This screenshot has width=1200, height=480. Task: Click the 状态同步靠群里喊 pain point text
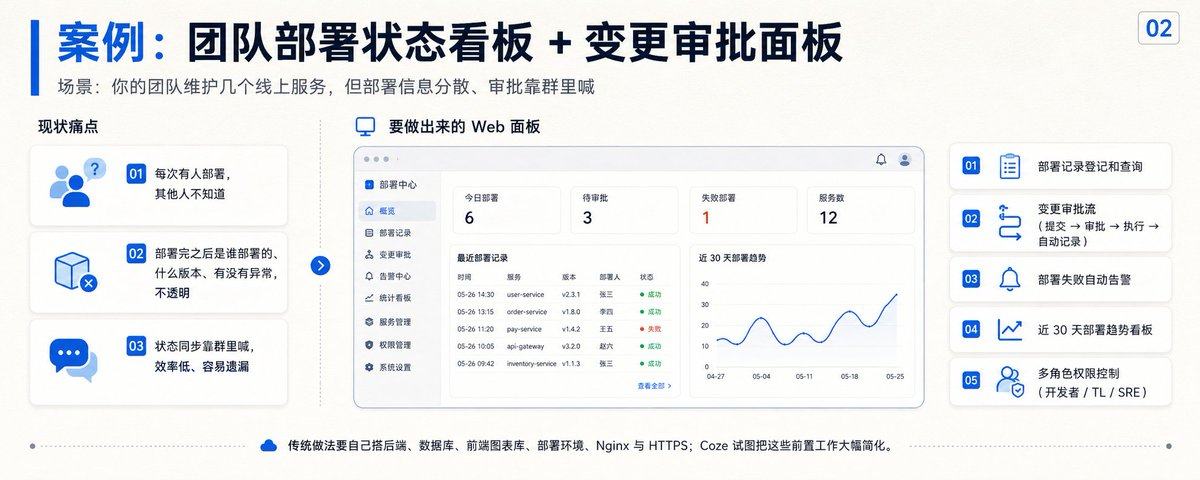(204, 357)
